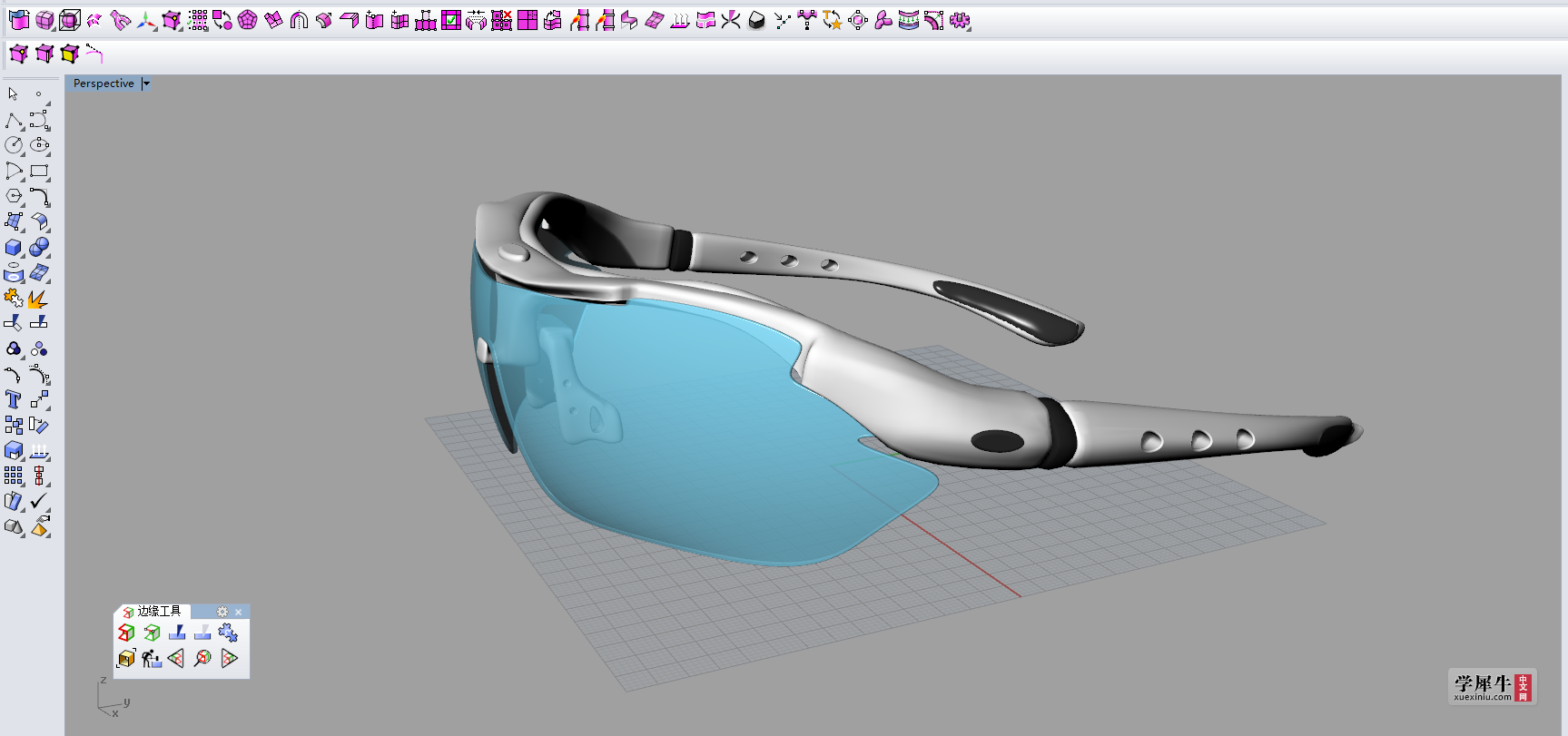Click the blue ring icon left of blue grid

[14, 272]
